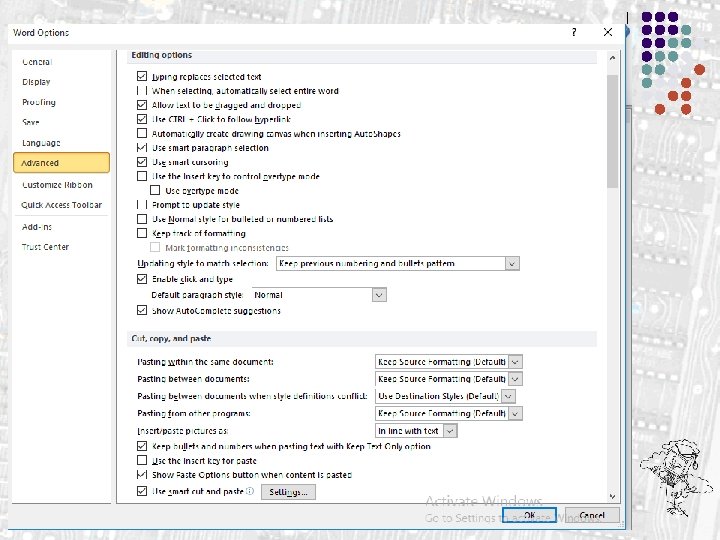The height and width of the screenshot is (540, 720).
Task: Open Trust Center category
Action: point(62,247)
